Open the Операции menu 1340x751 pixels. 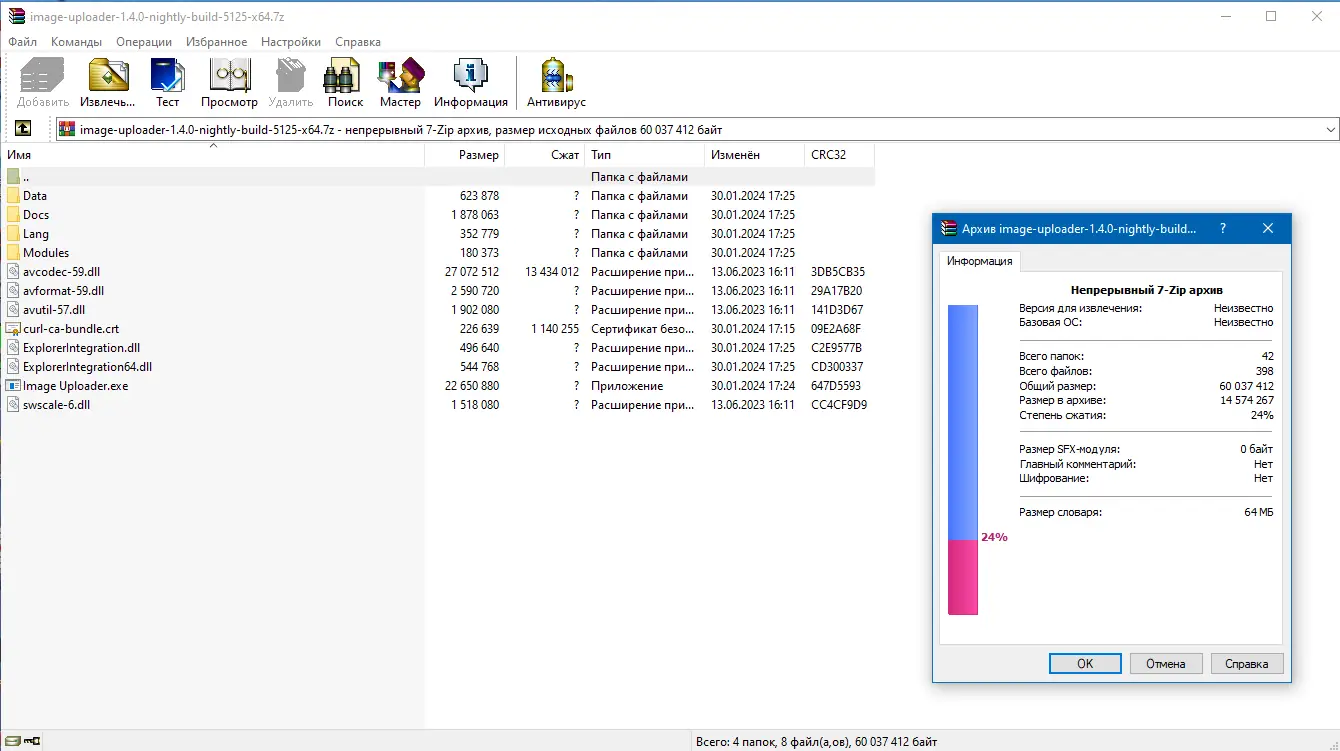tap(144, 42)
